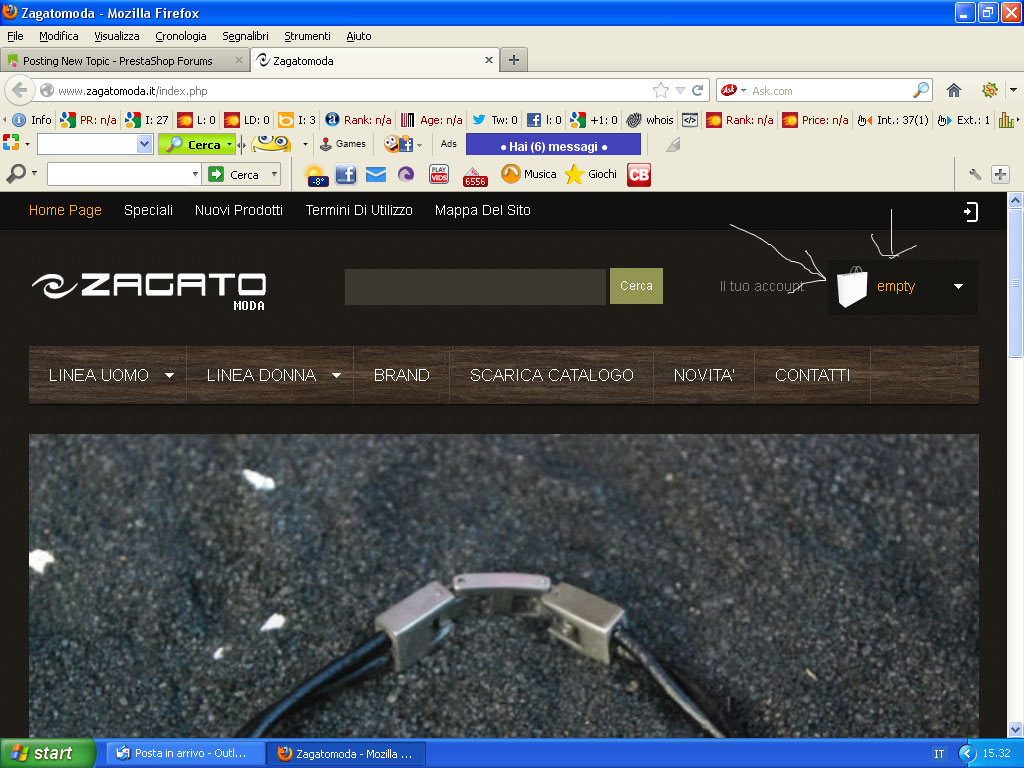This screenshot has height=768, width=1024.
Task: Click the search magnifier in Ask.com box
Action: (x=920, y=90)
